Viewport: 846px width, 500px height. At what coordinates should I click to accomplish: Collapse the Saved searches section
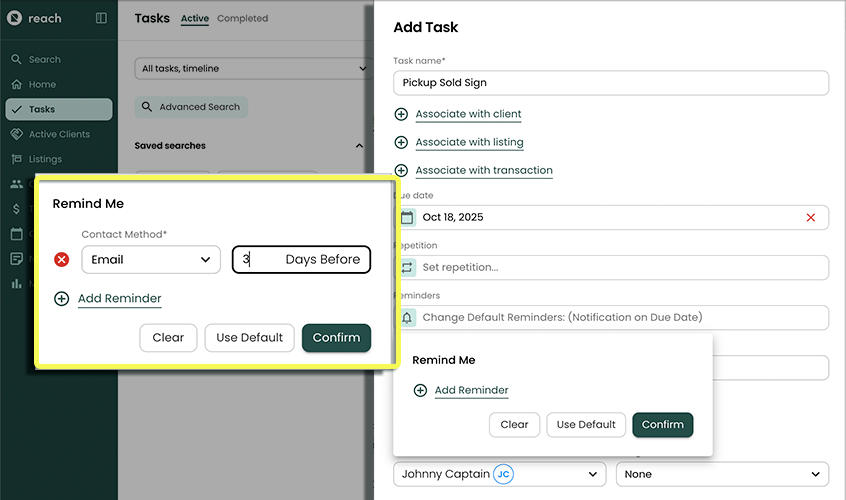359,146
